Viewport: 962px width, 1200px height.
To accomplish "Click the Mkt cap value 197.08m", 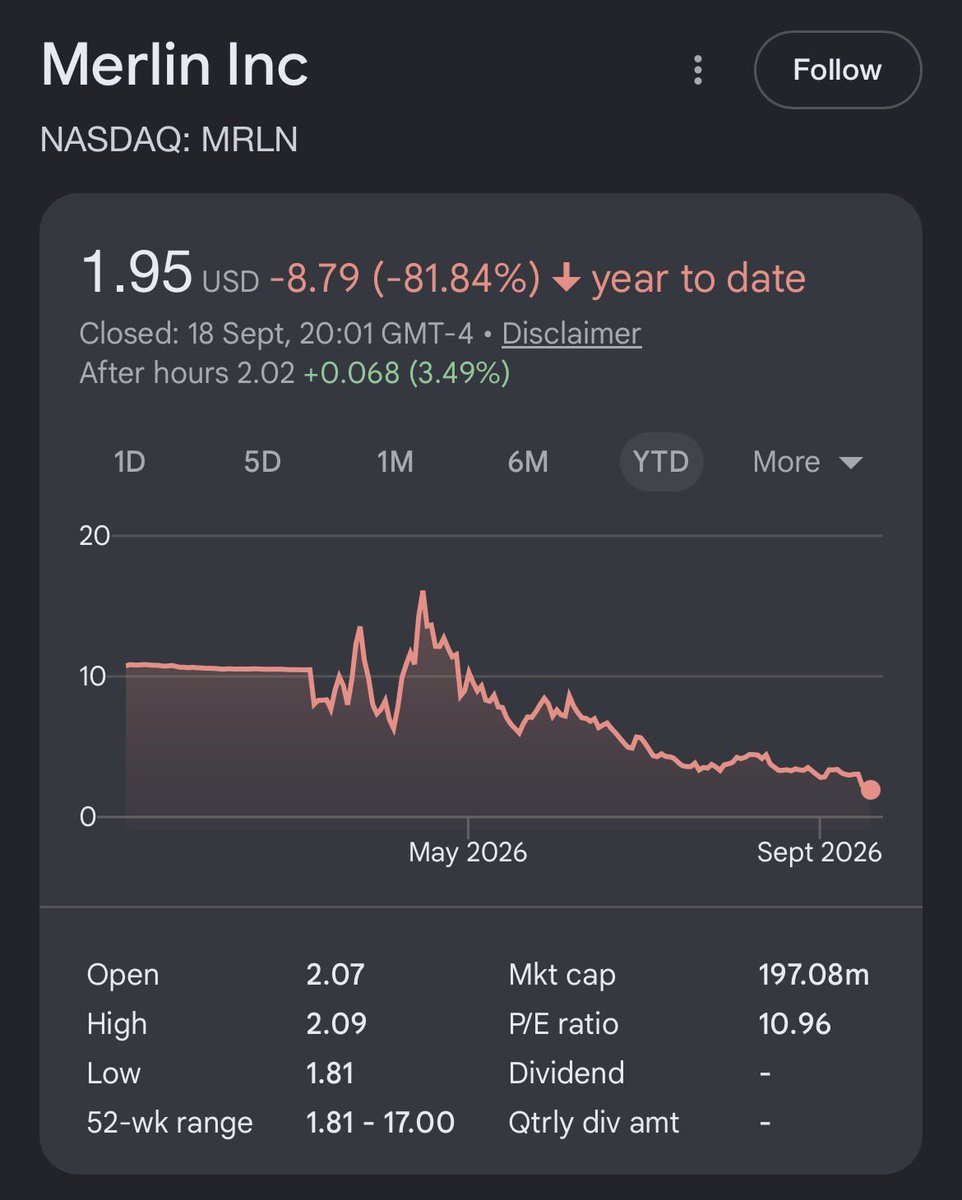I will point(814,975).
